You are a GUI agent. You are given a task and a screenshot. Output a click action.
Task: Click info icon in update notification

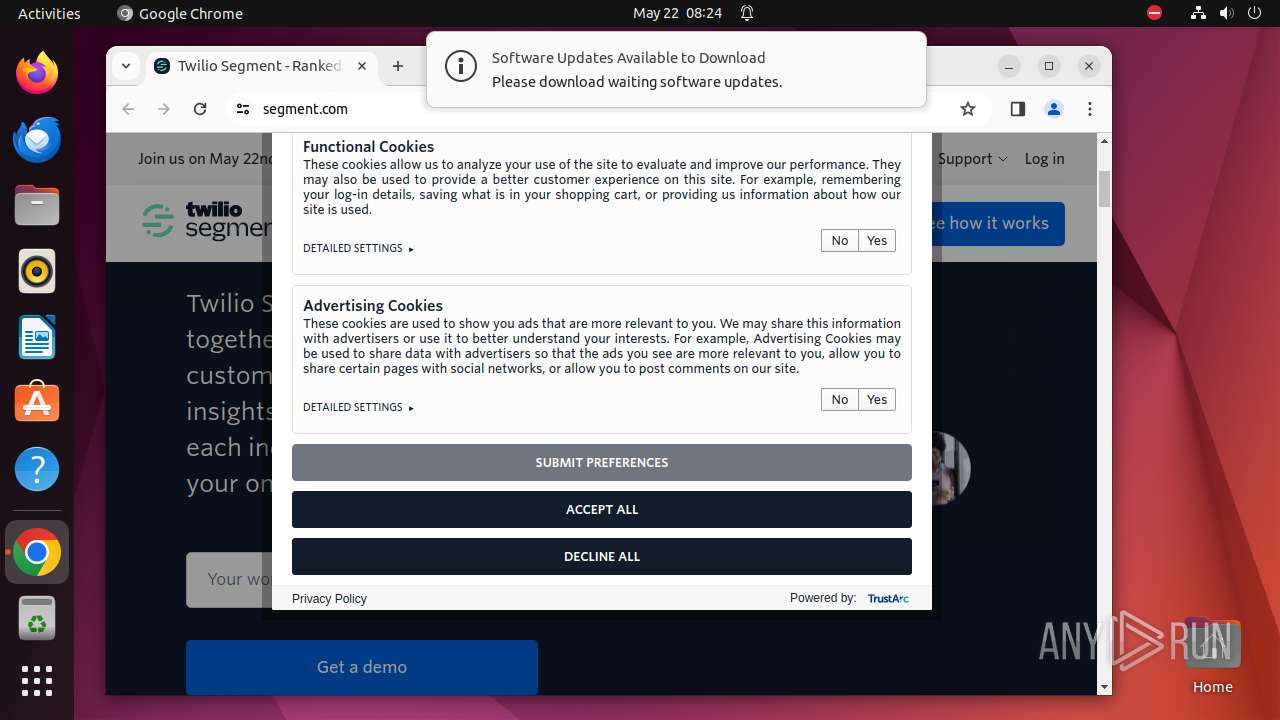[461, 67]
